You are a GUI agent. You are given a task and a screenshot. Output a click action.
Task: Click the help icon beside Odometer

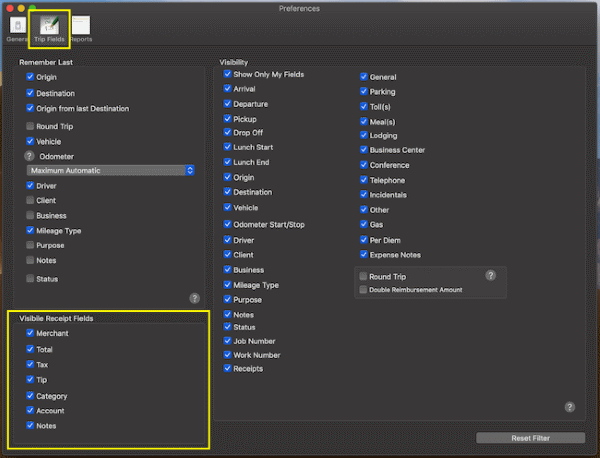pyautogui.click(x=30, y=156)
